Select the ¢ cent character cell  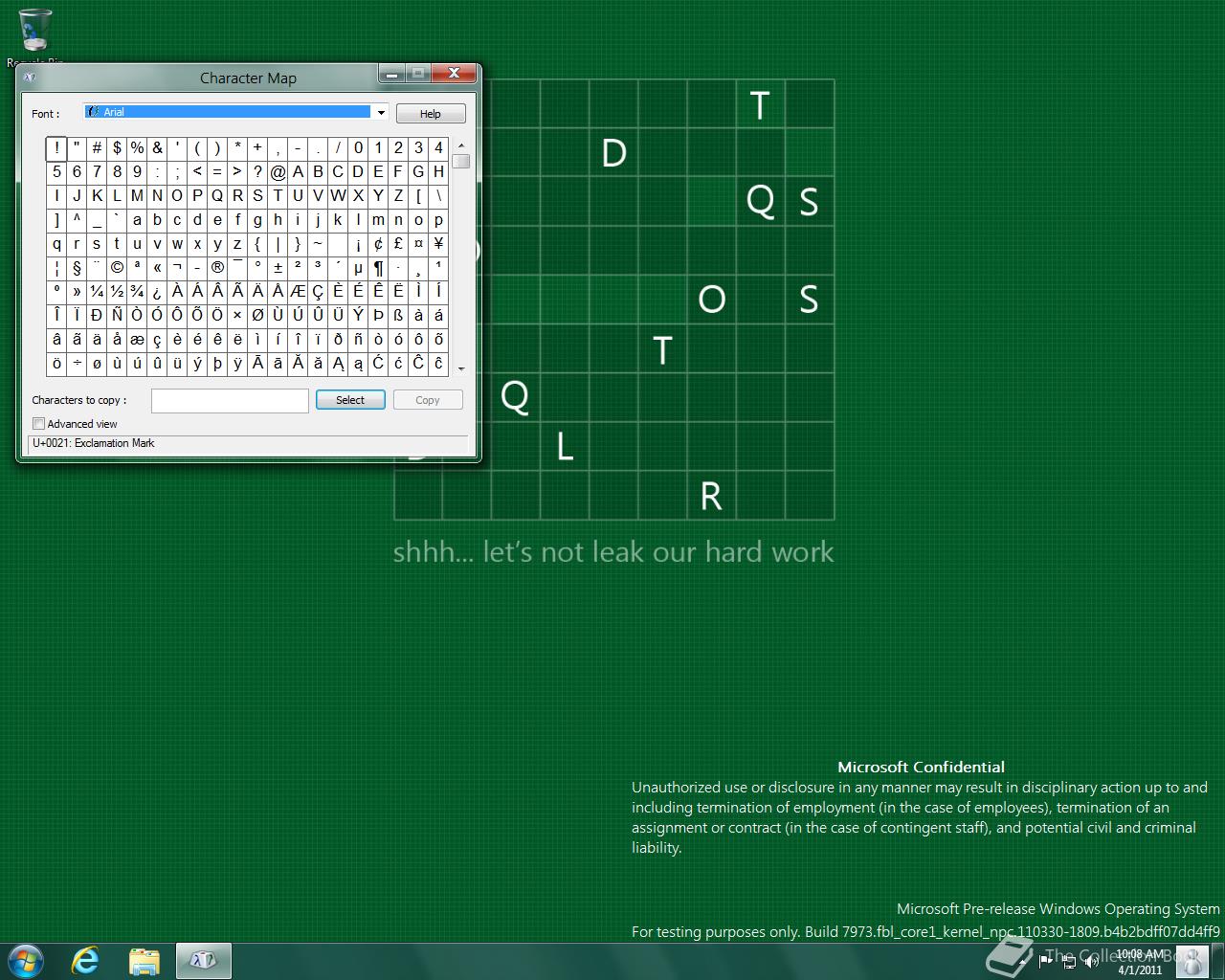click(x=378, y=243)
